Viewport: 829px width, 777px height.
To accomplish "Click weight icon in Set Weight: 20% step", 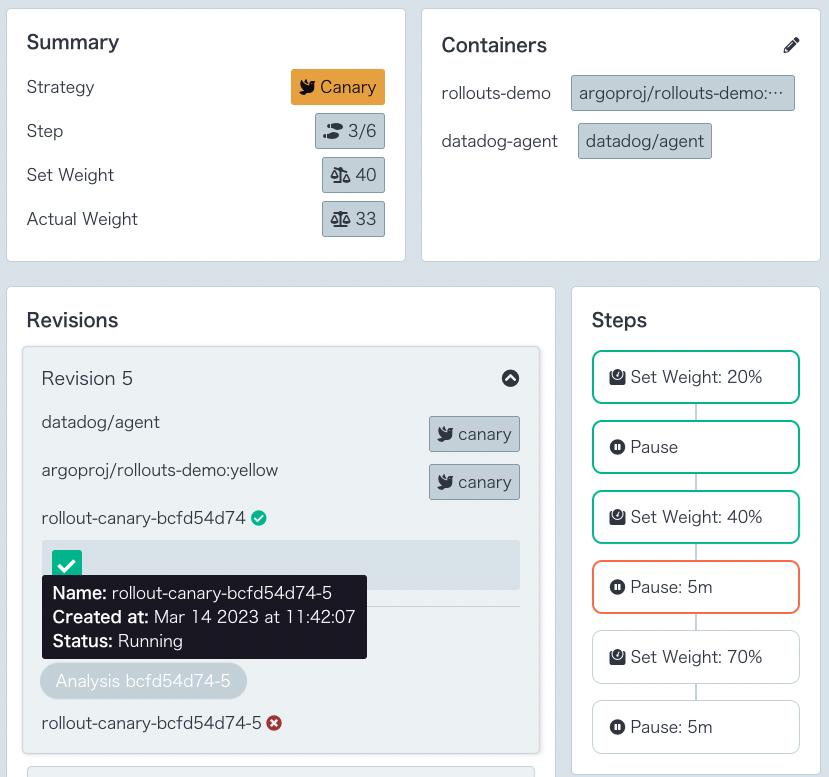I will [x=617, y=377].
